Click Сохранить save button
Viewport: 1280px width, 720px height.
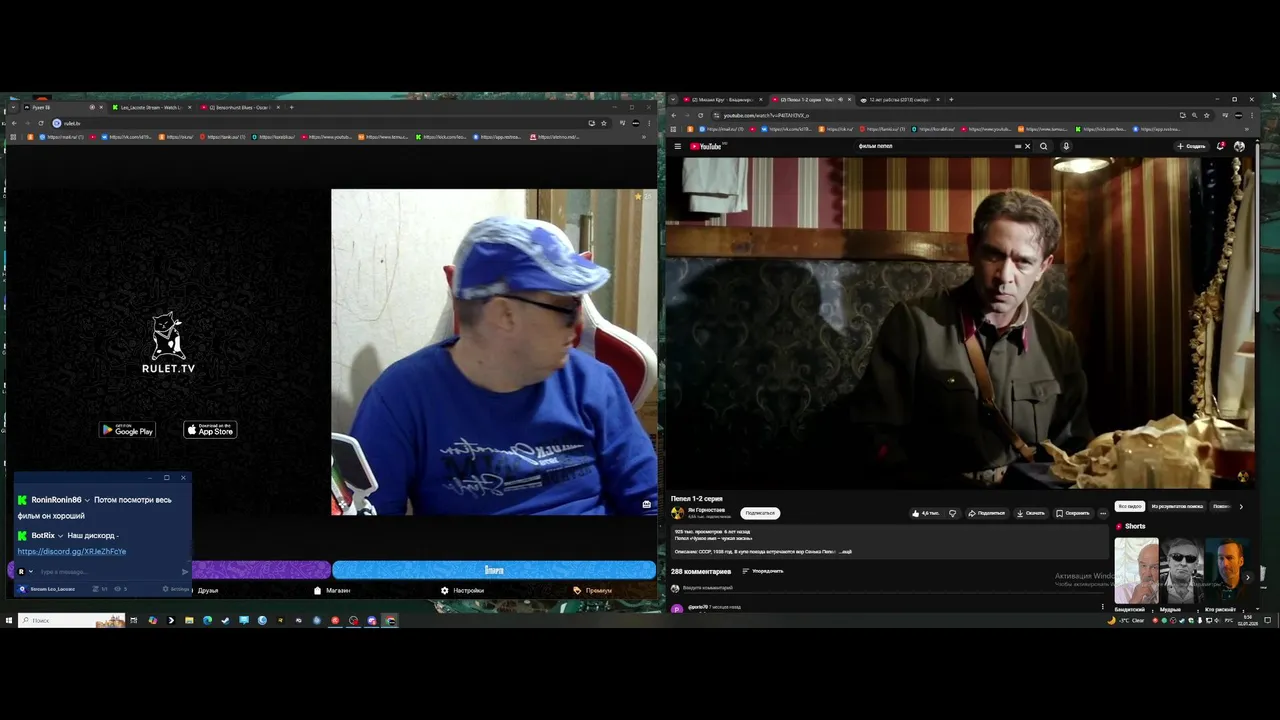(x=1073, y=513)
